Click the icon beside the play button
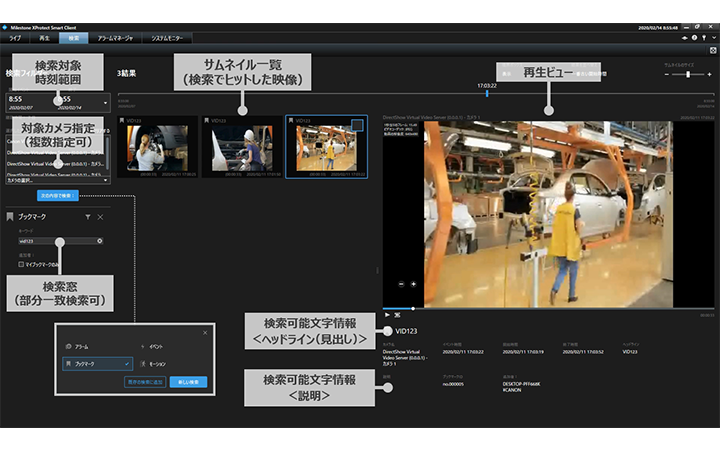 tap(398, 314)
